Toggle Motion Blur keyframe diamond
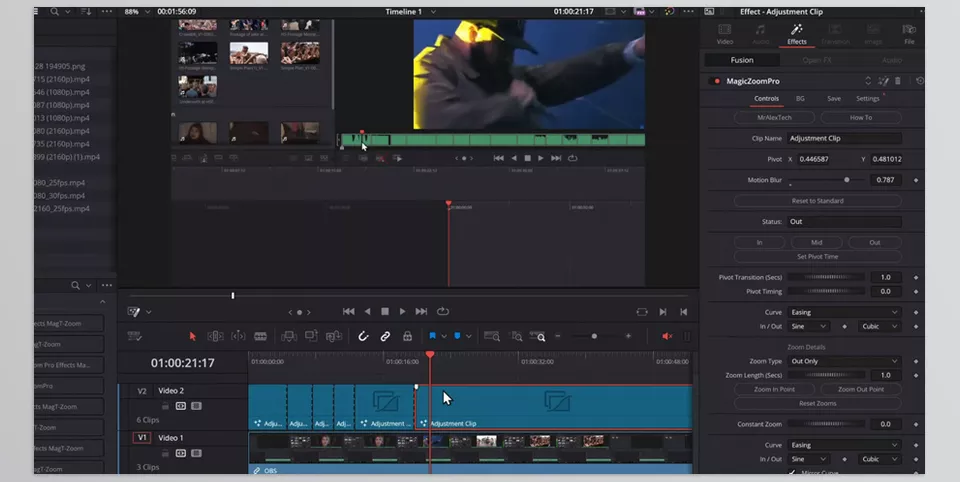The width and height of the screenshot is (960, 482). click(916, 180)
